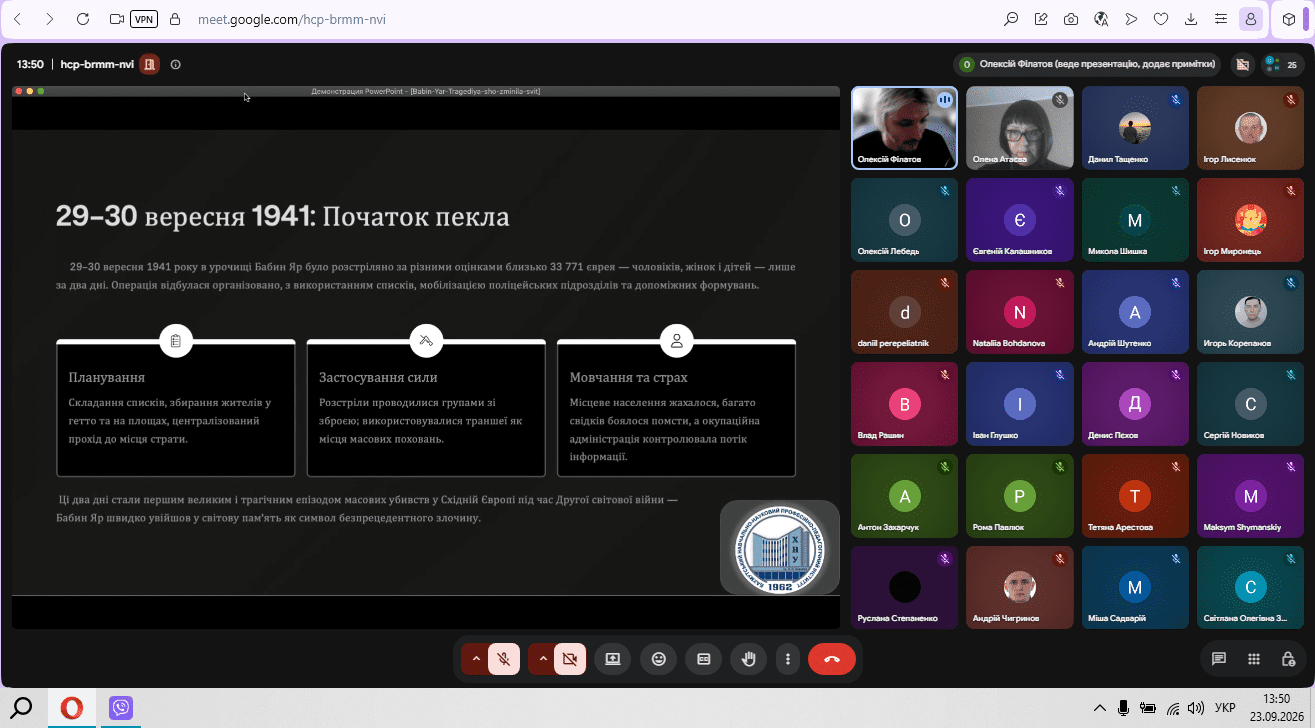Open activities grid icon

click(x=1254, y=659)
